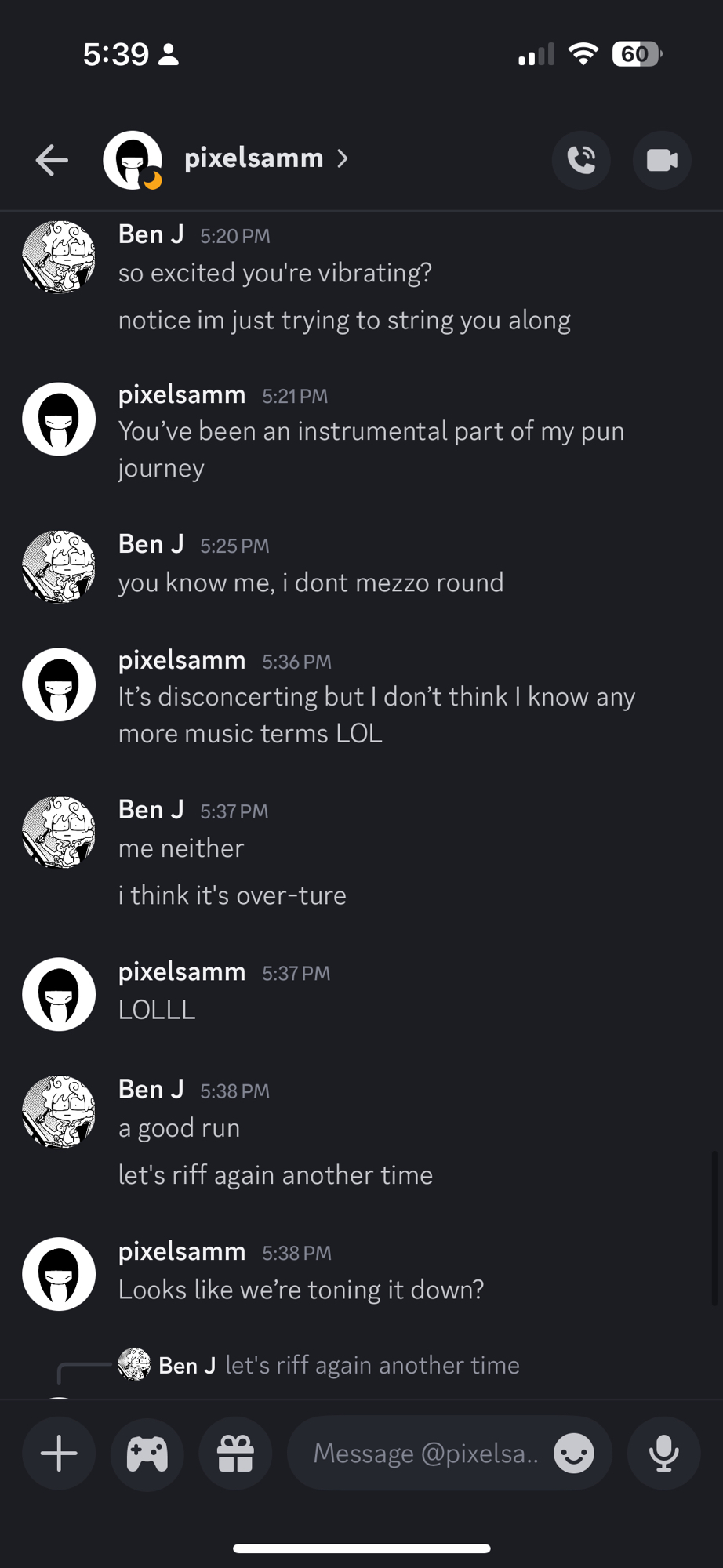
Task: Open the plus attachment menu
Action: [x=59, y=1454]
